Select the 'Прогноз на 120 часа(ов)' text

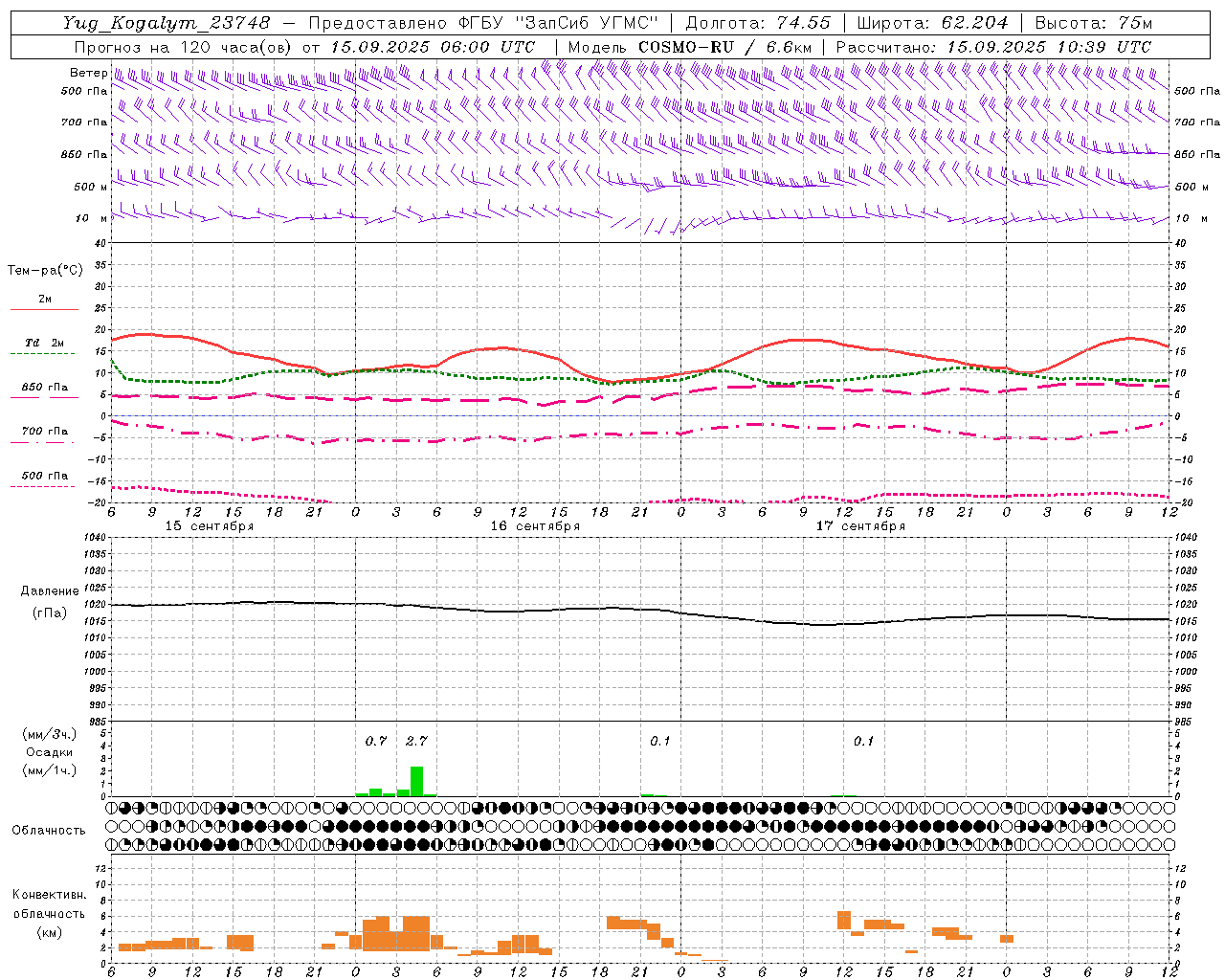(184, 47)
